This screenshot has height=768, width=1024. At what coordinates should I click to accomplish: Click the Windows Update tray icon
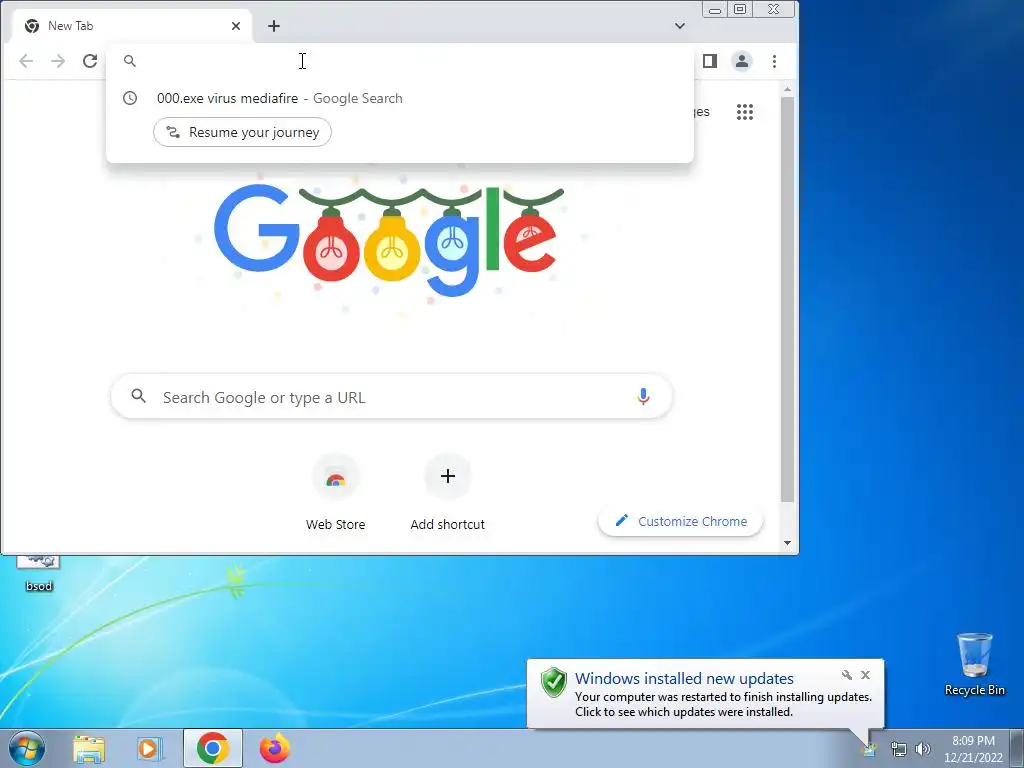pos(870,750)
